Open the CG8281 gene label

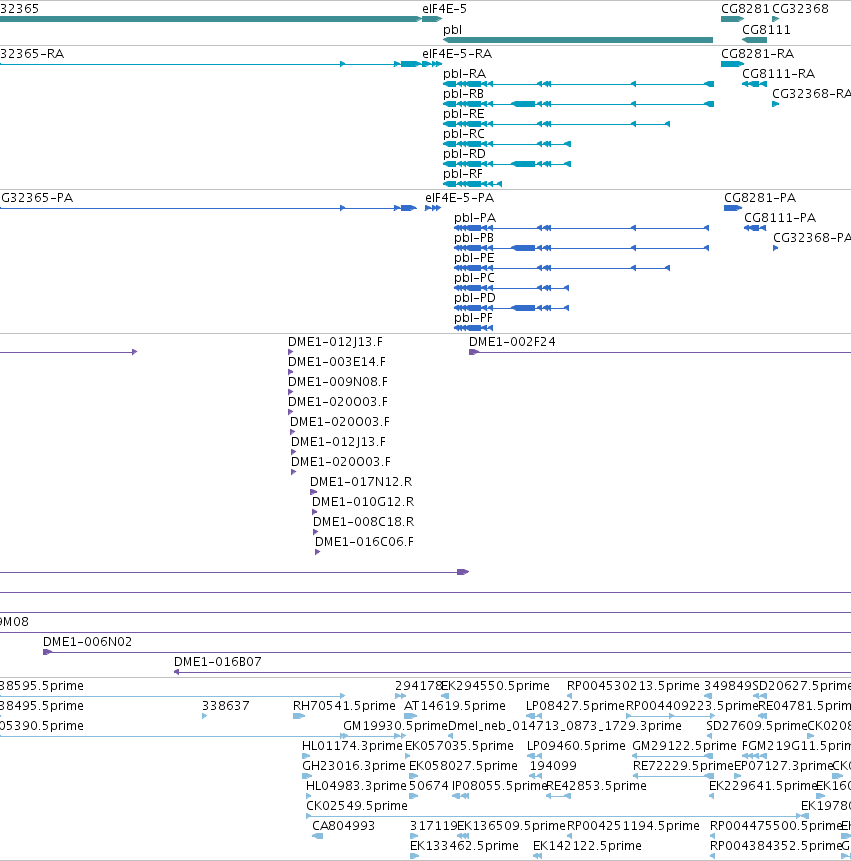tap(745, 9)
